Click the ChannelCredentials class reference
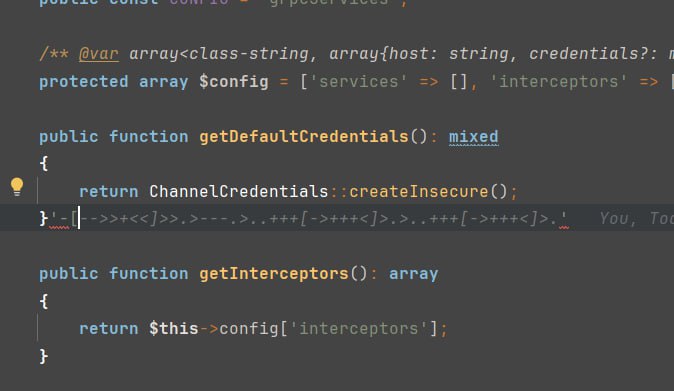Viewport: 674px width, 391px height. (x=239, y=191)
